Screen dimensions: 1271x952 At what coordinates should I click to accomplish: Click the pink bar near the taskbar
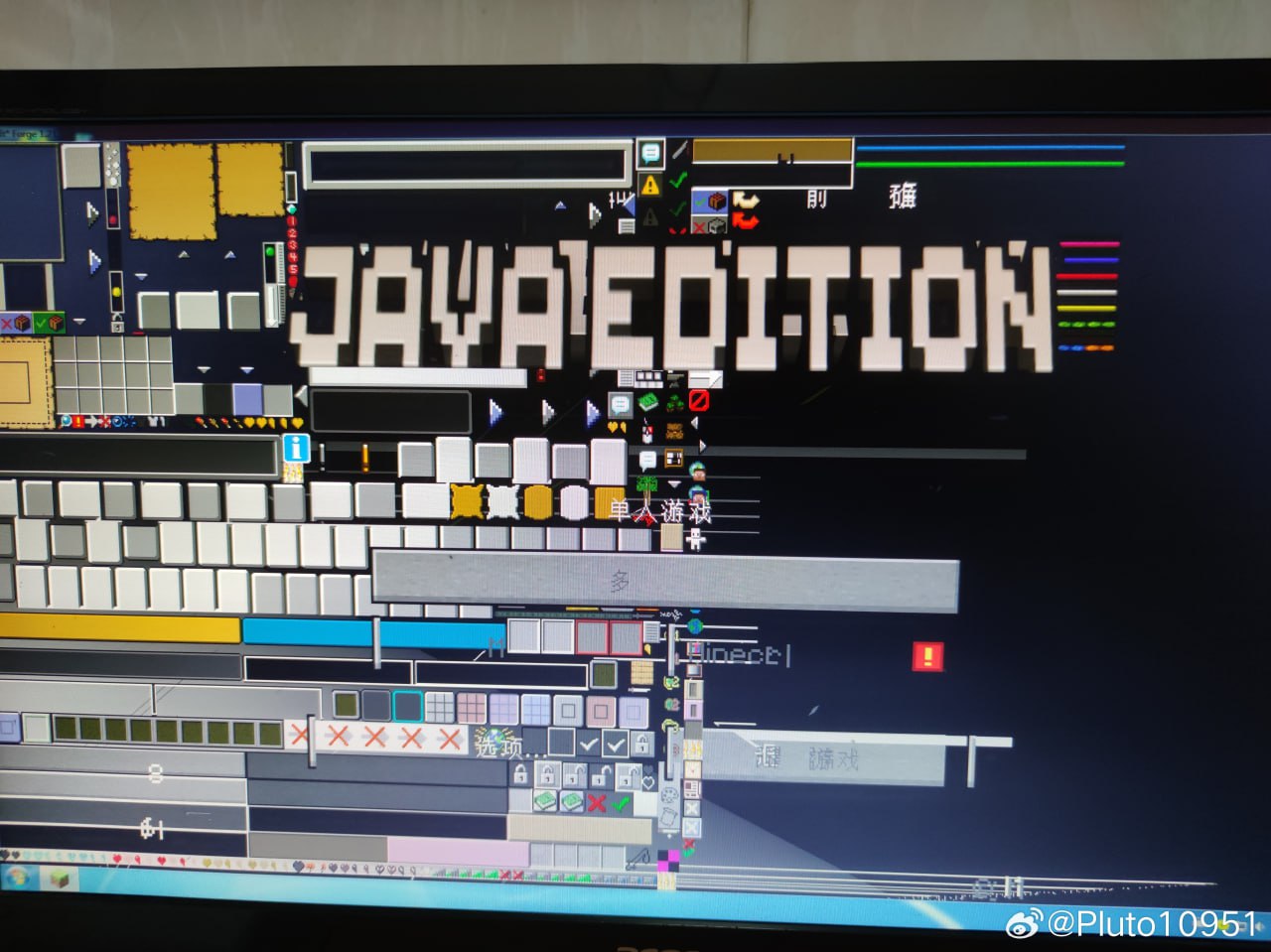(x=458, y=851)
